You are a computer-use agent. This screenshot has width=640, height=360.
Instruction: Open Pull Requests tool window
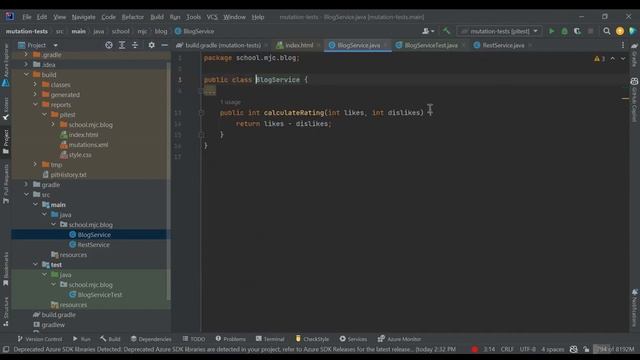(6, 184)
